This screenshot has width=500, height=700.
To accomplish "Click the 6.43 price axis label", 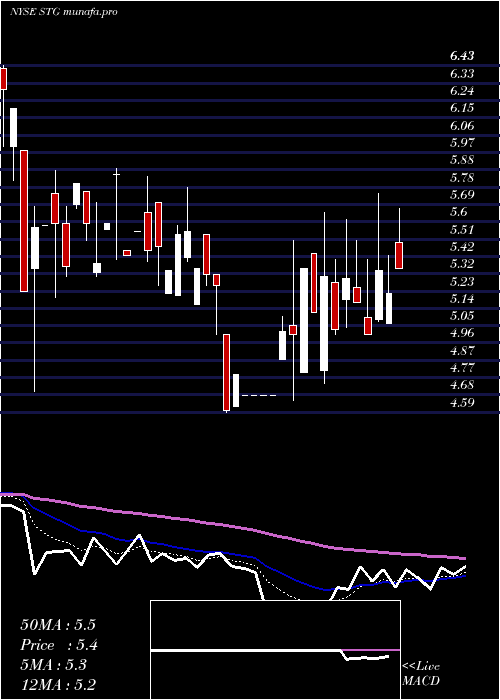I will pyautogui.click(x=462, y=56).
